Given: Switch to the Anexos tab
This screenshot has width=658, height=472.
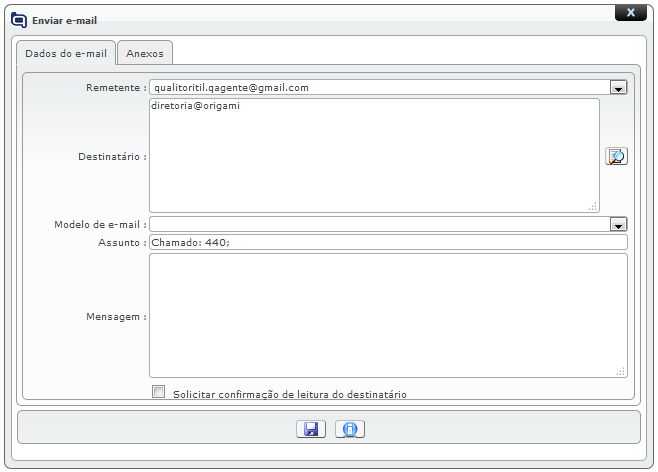Looking at the screenshot, I should point(145,53).
